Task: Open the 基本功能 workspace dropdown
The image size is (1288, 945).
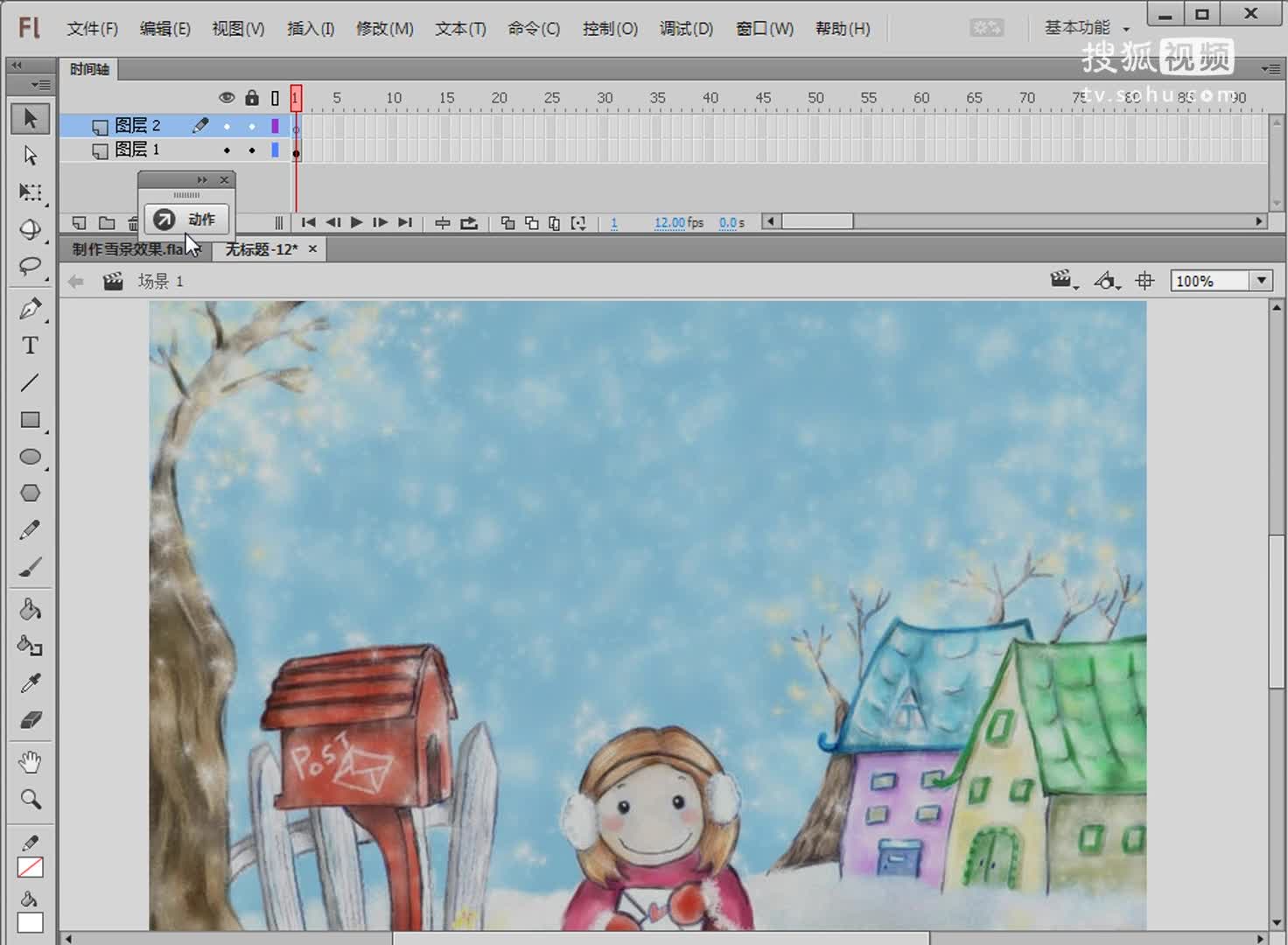Action: click(1086, 28)
